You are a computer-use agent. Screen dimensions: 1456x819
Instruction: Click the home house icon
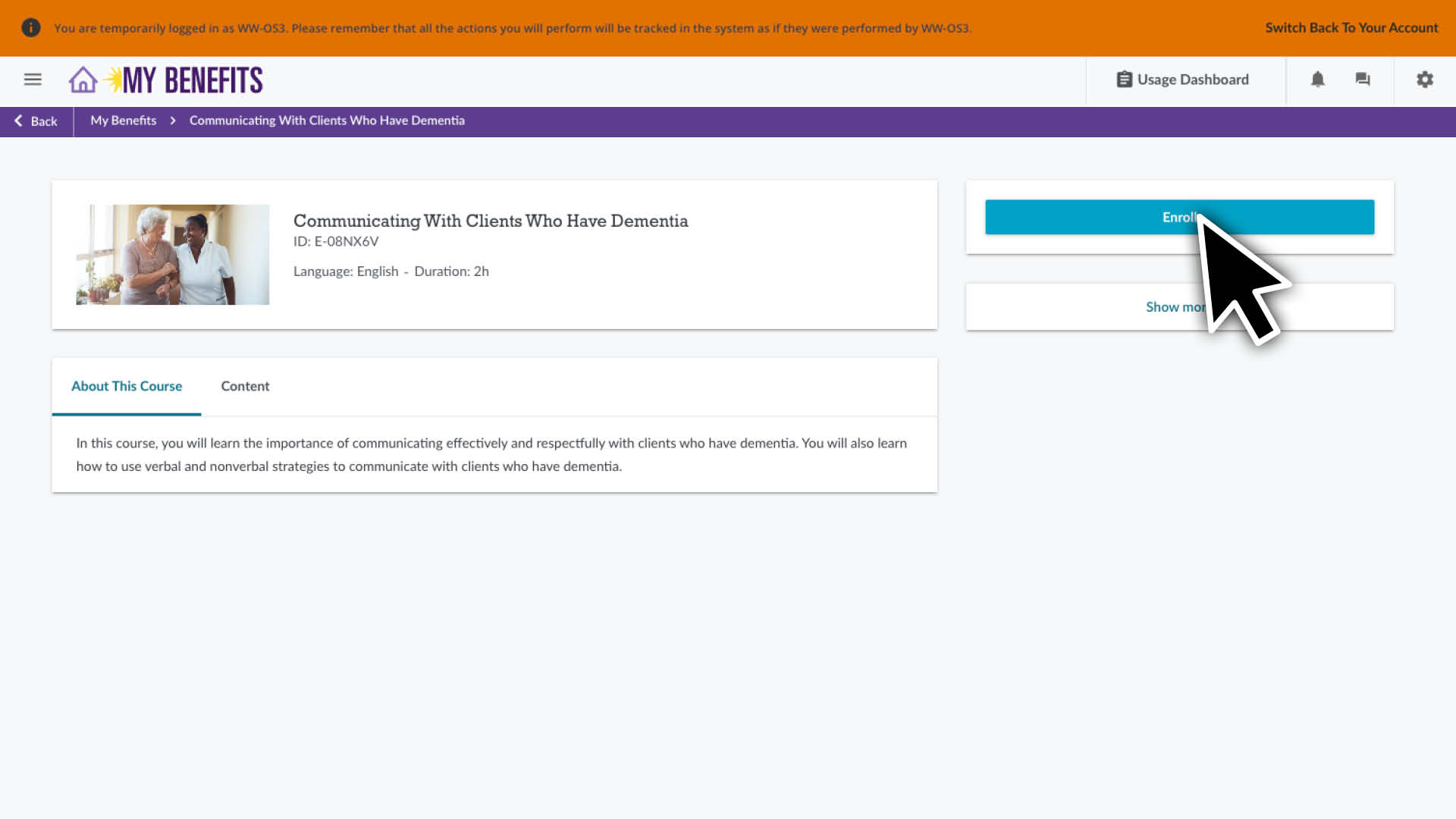click(83, 80)
